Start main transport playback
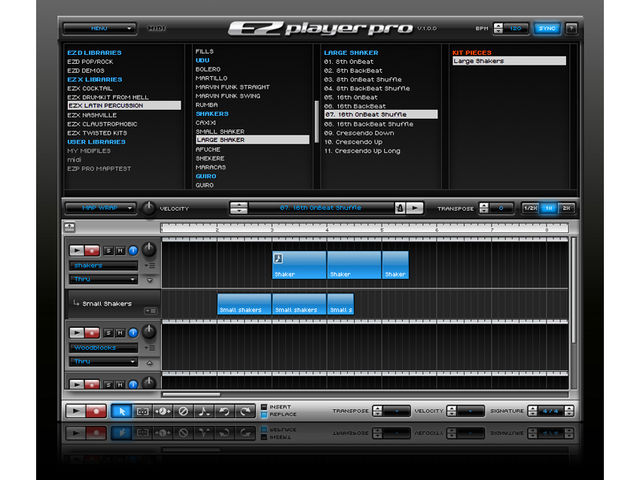Viewport: 640px width, 480px height. click(76, 411)
